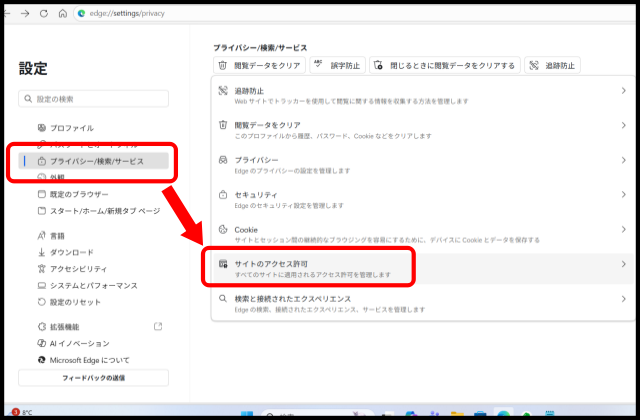Click external link icon beside 拡張機能
The image size is (640, 420).
pos(158,327)
